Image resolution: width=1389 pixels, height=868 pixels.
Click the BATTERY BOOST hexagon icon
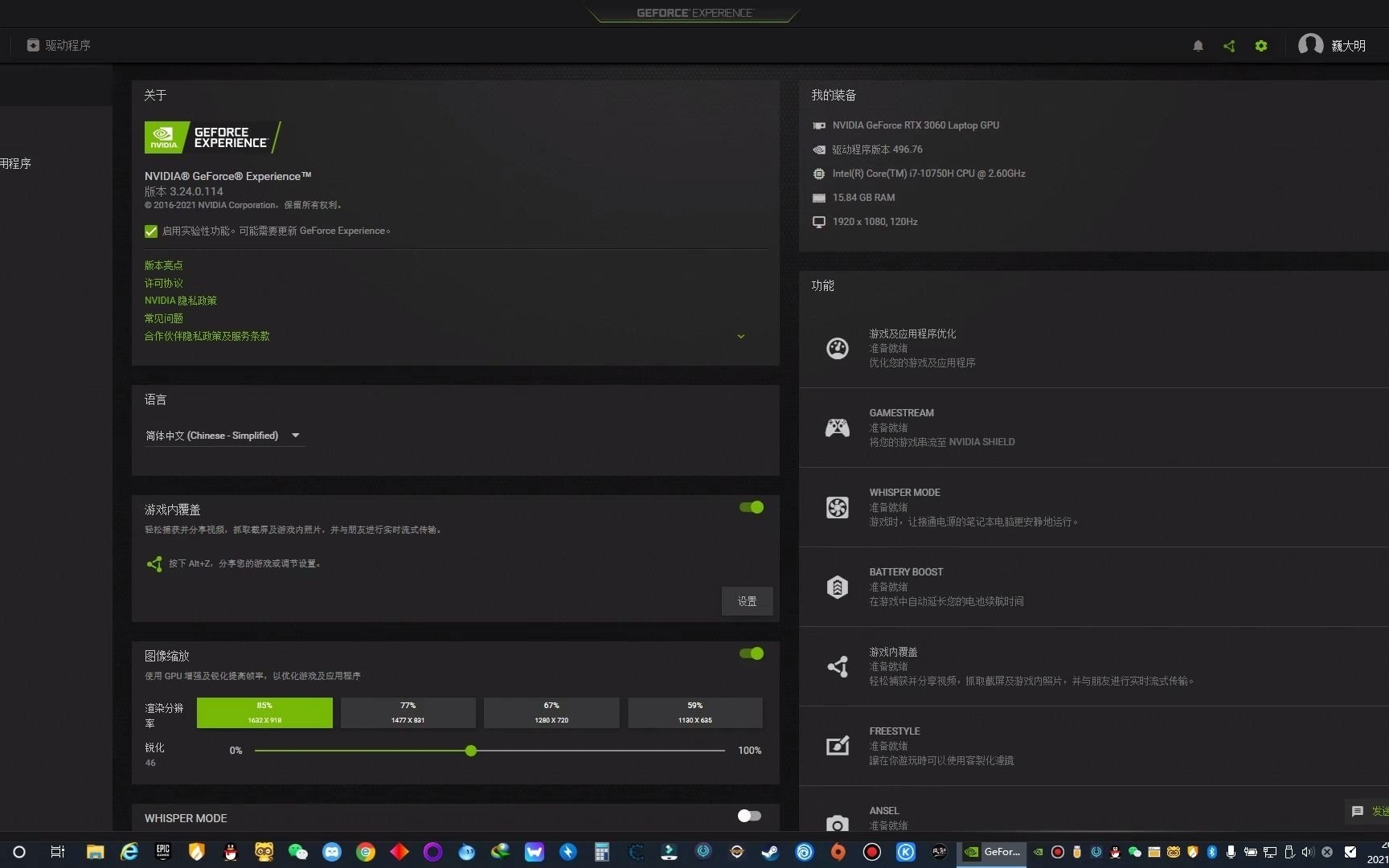click(x=838, y=587)
